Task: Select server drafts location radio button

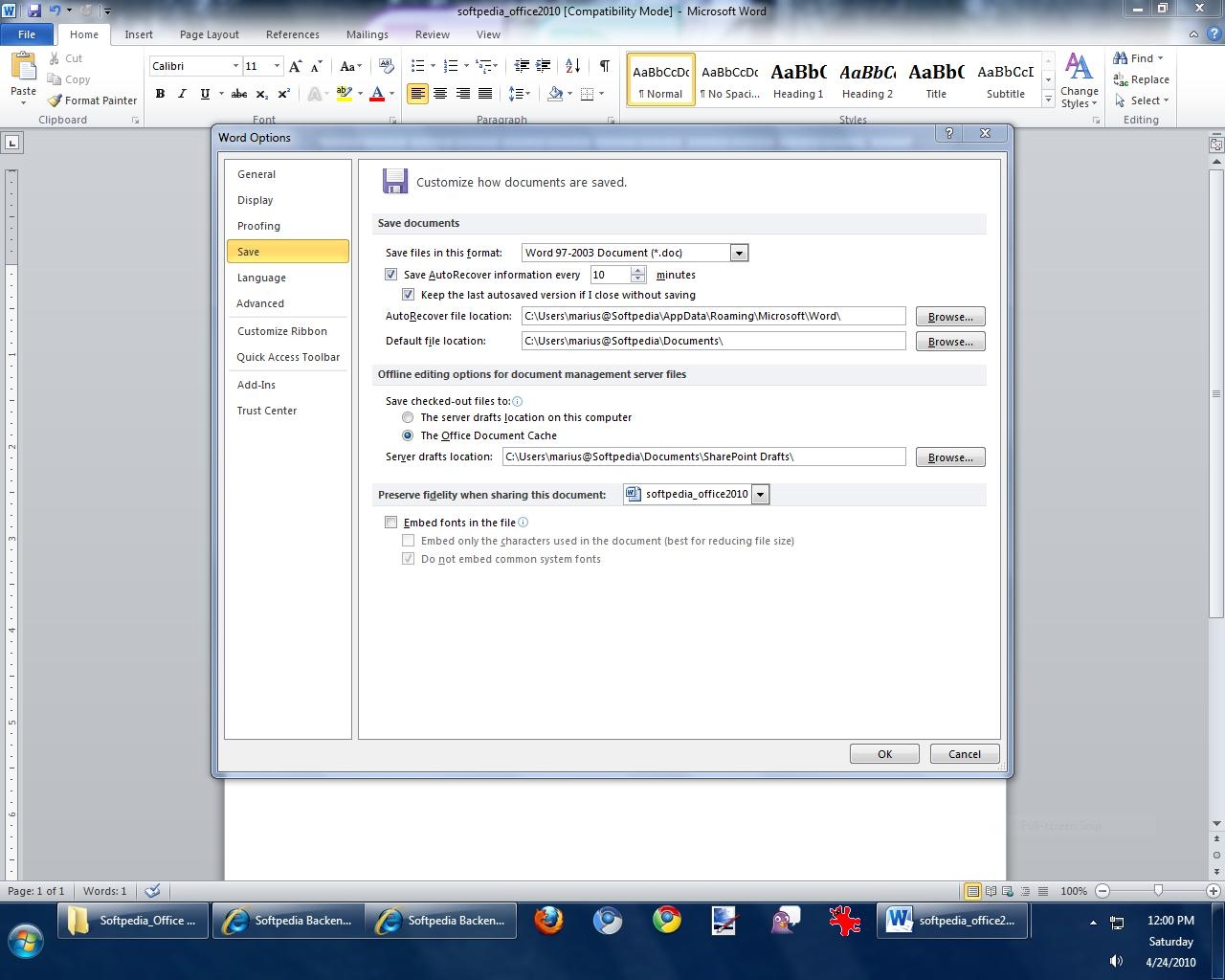Action: point(408,417)
